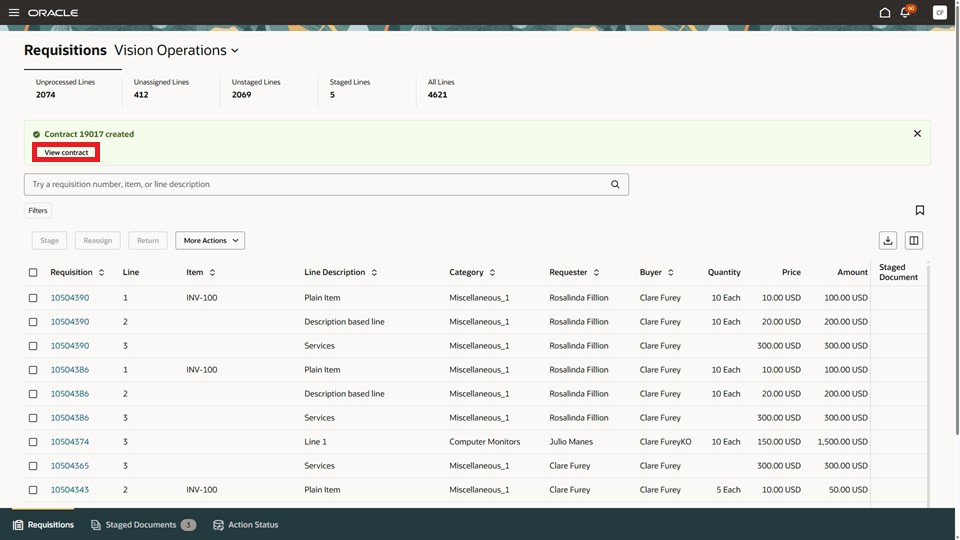Sort by the Line Description column arrows
Image resolution: width=960 pixels, height=540 pixels.
374,272
